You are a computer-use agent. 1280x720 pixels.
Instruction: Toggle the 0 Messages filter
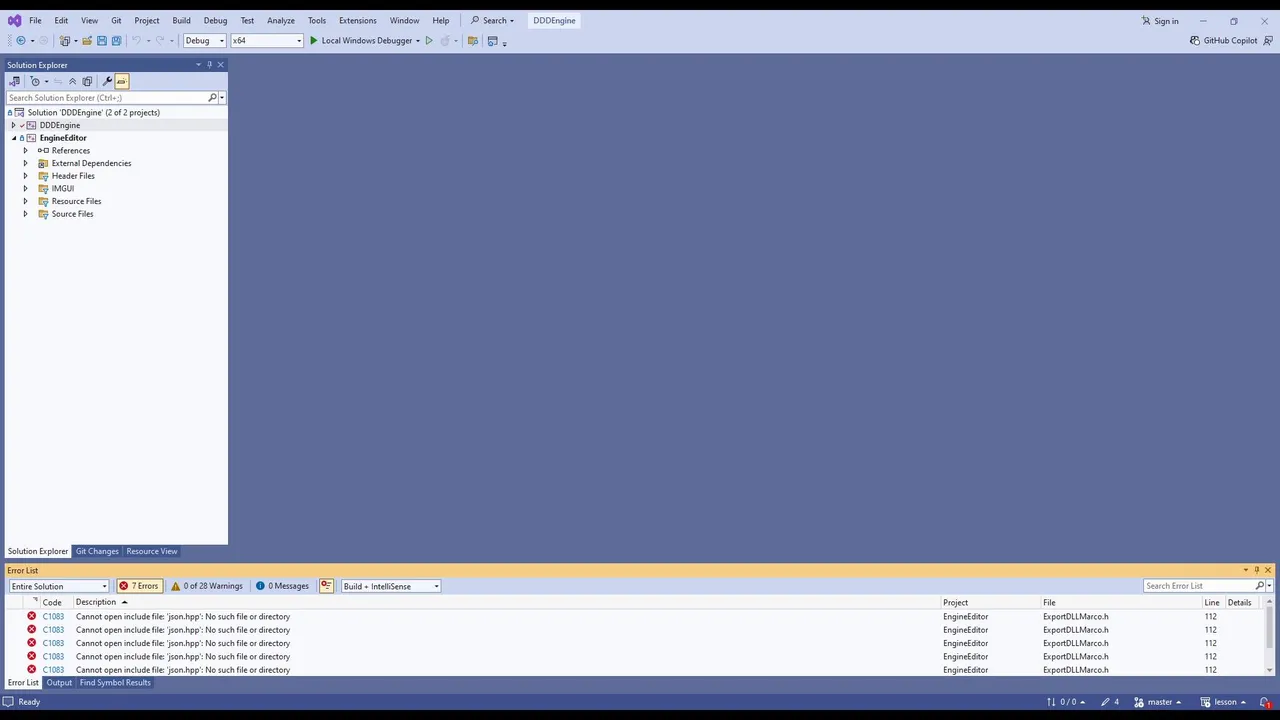point(282,586)
